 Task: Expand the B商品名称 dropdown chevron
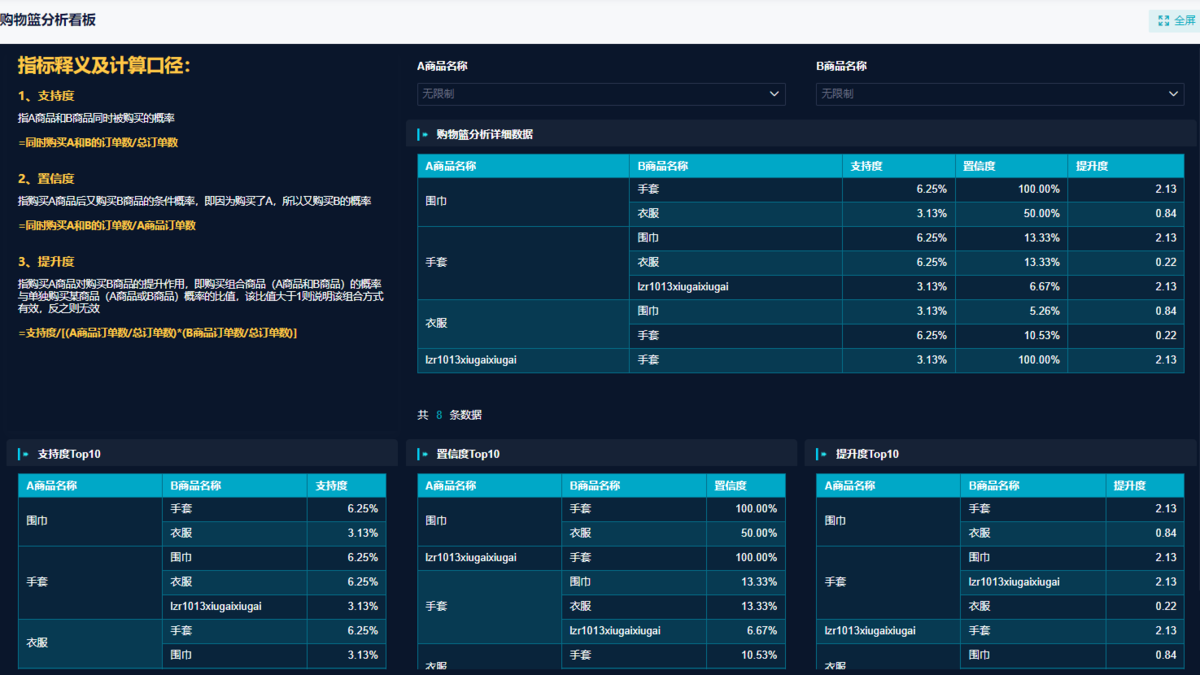coord(1173,94)
